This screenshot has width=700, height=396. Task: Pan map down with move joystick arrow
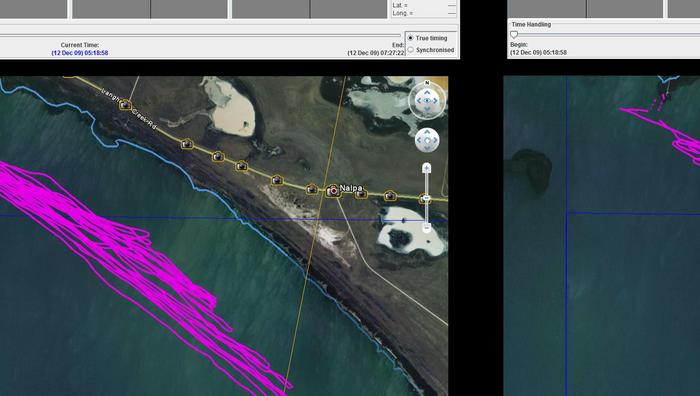click(427, 149)
